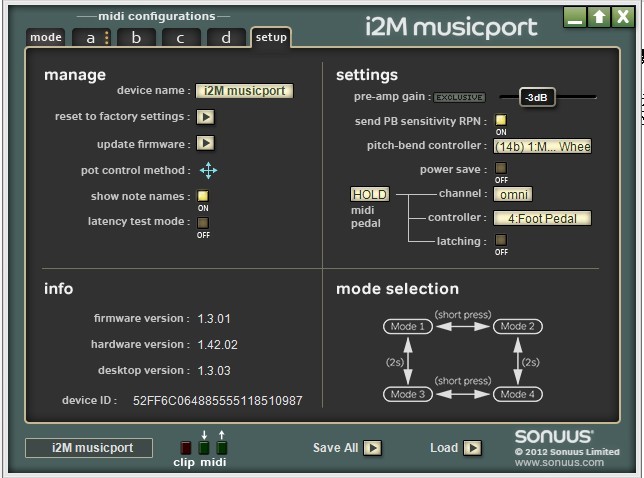The height and width of the screenshot is (478, 644).
Task: Disable send PB sensitivity RPN
Action: (501, 120)
